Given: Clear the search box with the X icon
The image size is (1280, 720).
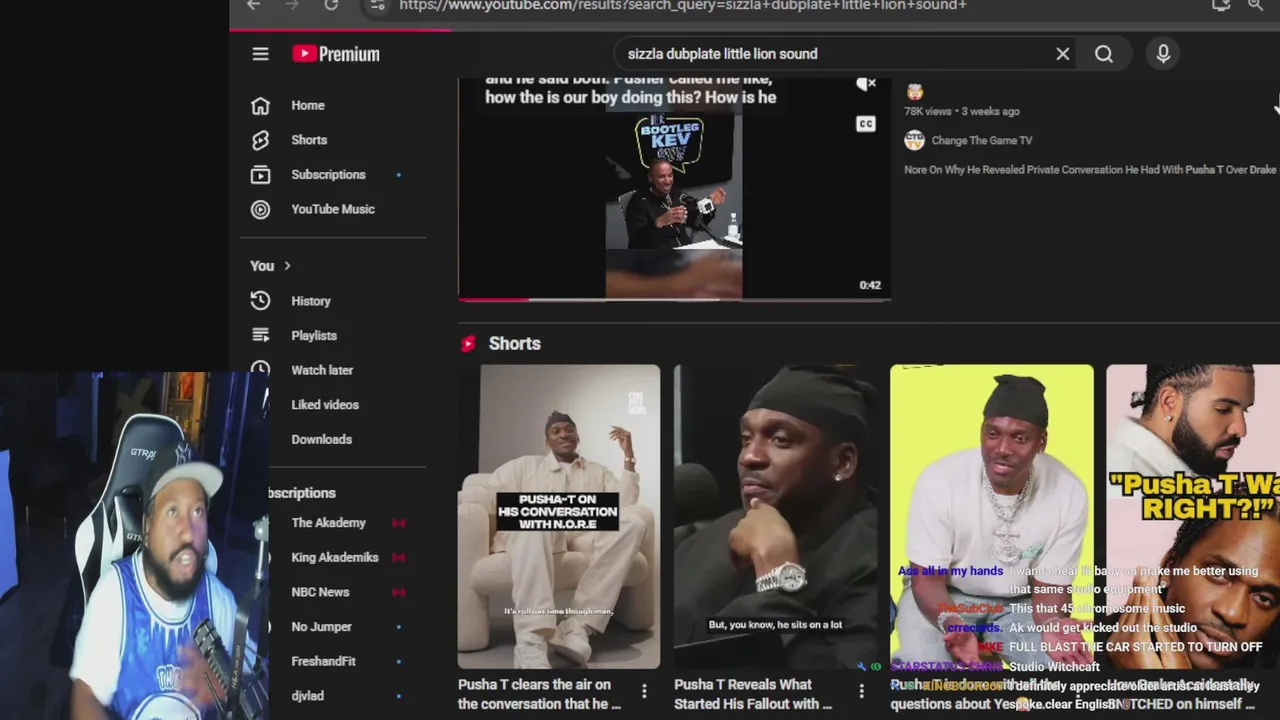Looking at the screenshot, I should point(1063,54).
